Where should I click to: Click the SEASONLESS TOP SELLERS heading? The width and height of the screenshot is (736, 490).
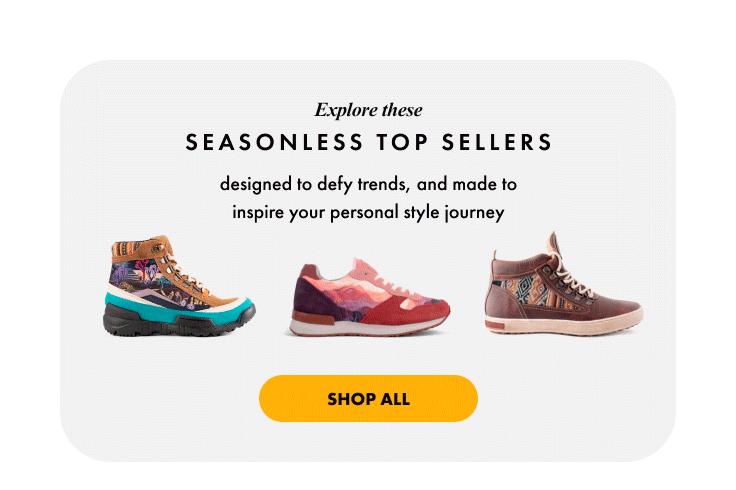pos(368,142)
